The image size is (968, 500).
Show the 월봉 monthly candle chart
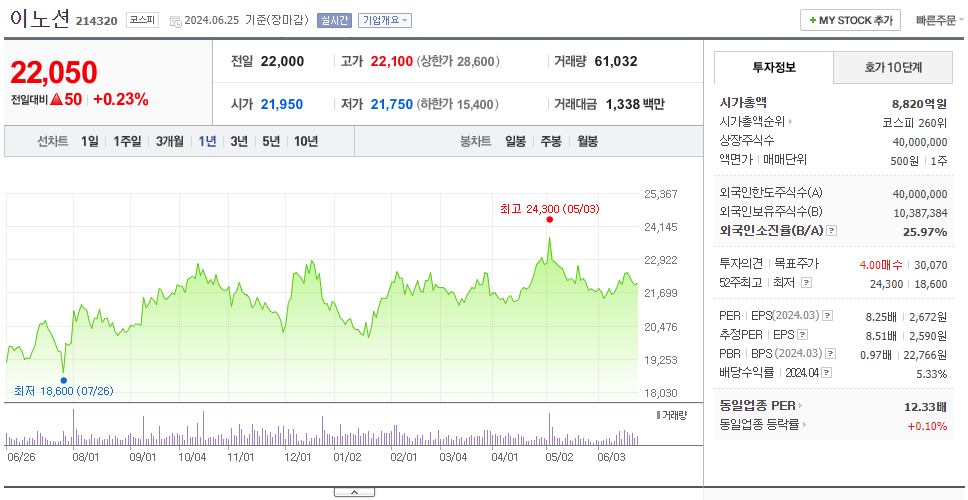pyautogui.click(x=588, y=141)
